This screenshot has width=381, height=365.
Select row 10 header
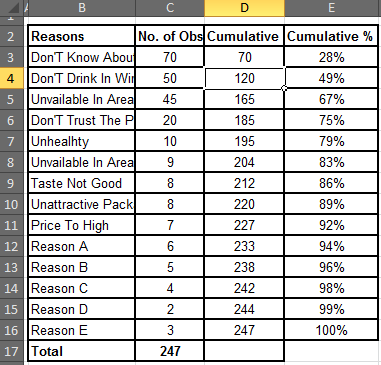[x=11, y=204]
